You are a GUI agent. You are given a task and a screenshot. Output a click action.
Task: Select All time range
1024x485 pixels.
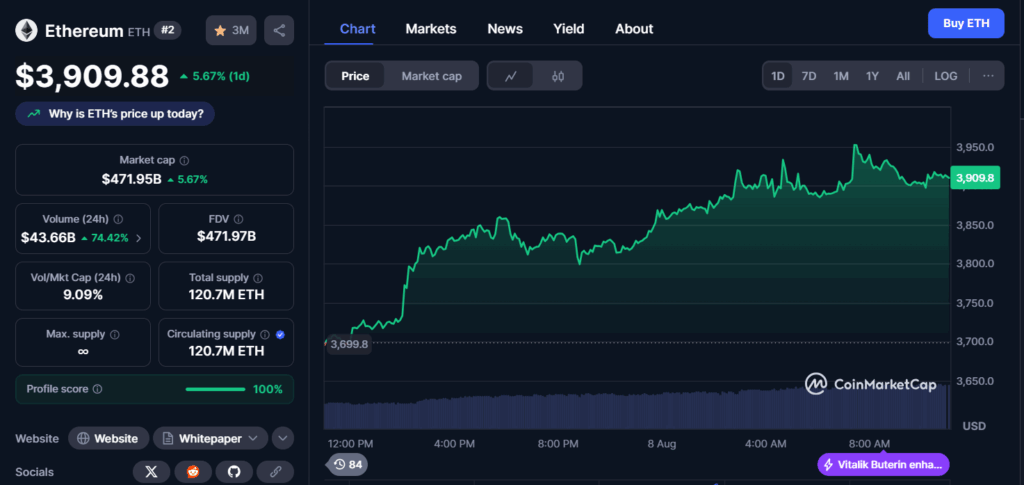pos(903,76)
